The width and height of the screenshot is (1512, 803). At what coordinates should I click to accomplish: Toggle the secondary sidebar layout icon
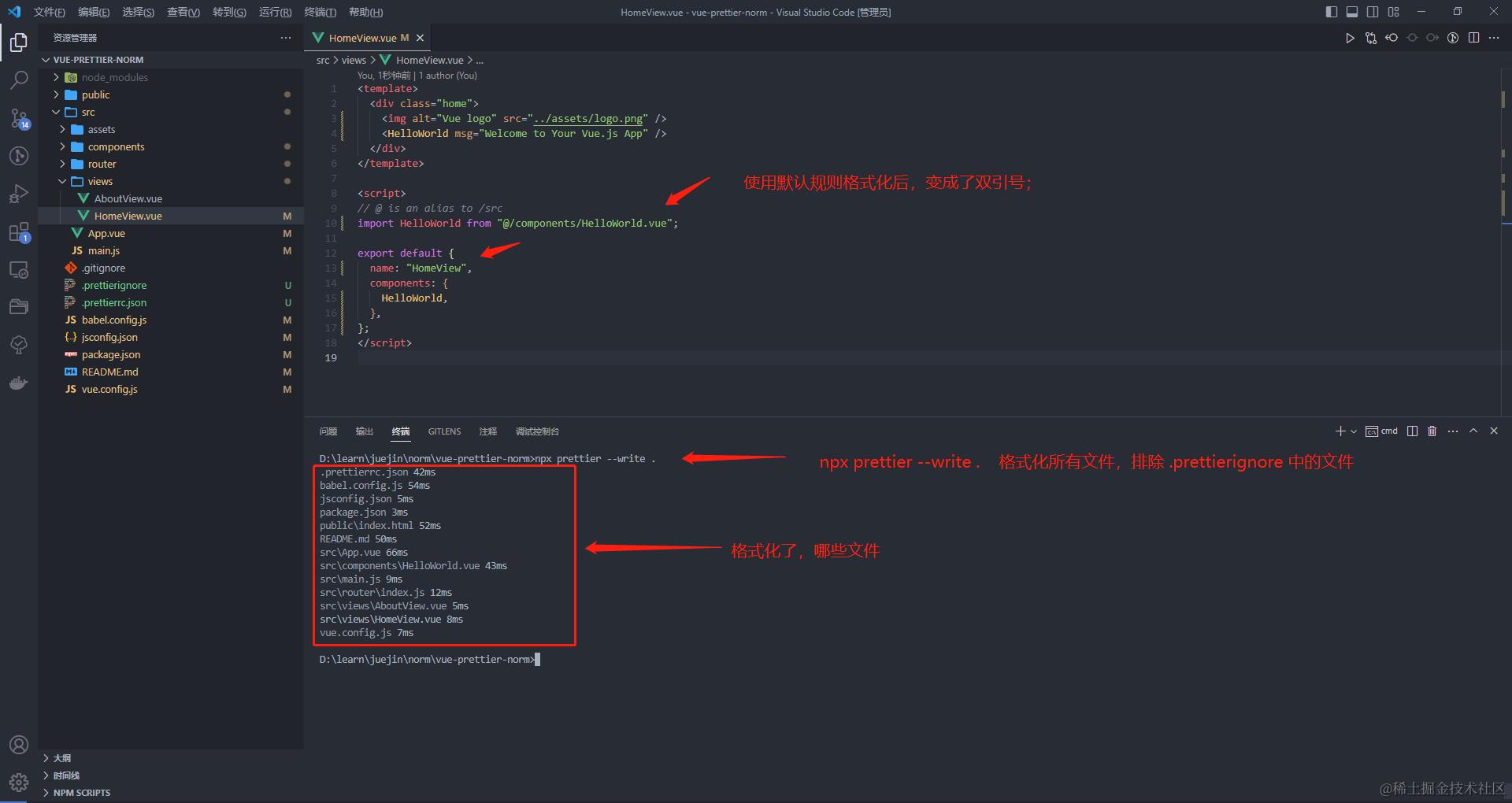pos(1373,12)
